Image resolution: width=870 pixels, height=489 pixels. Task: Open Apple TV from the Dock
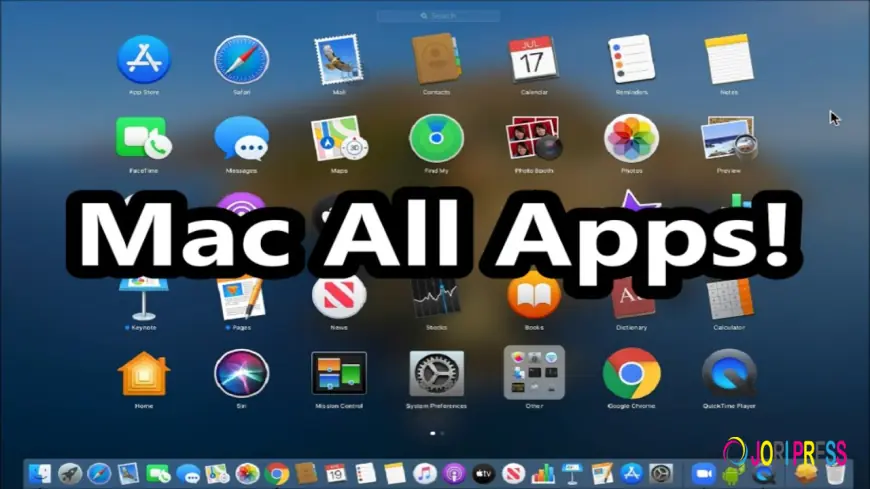[484, 474]
